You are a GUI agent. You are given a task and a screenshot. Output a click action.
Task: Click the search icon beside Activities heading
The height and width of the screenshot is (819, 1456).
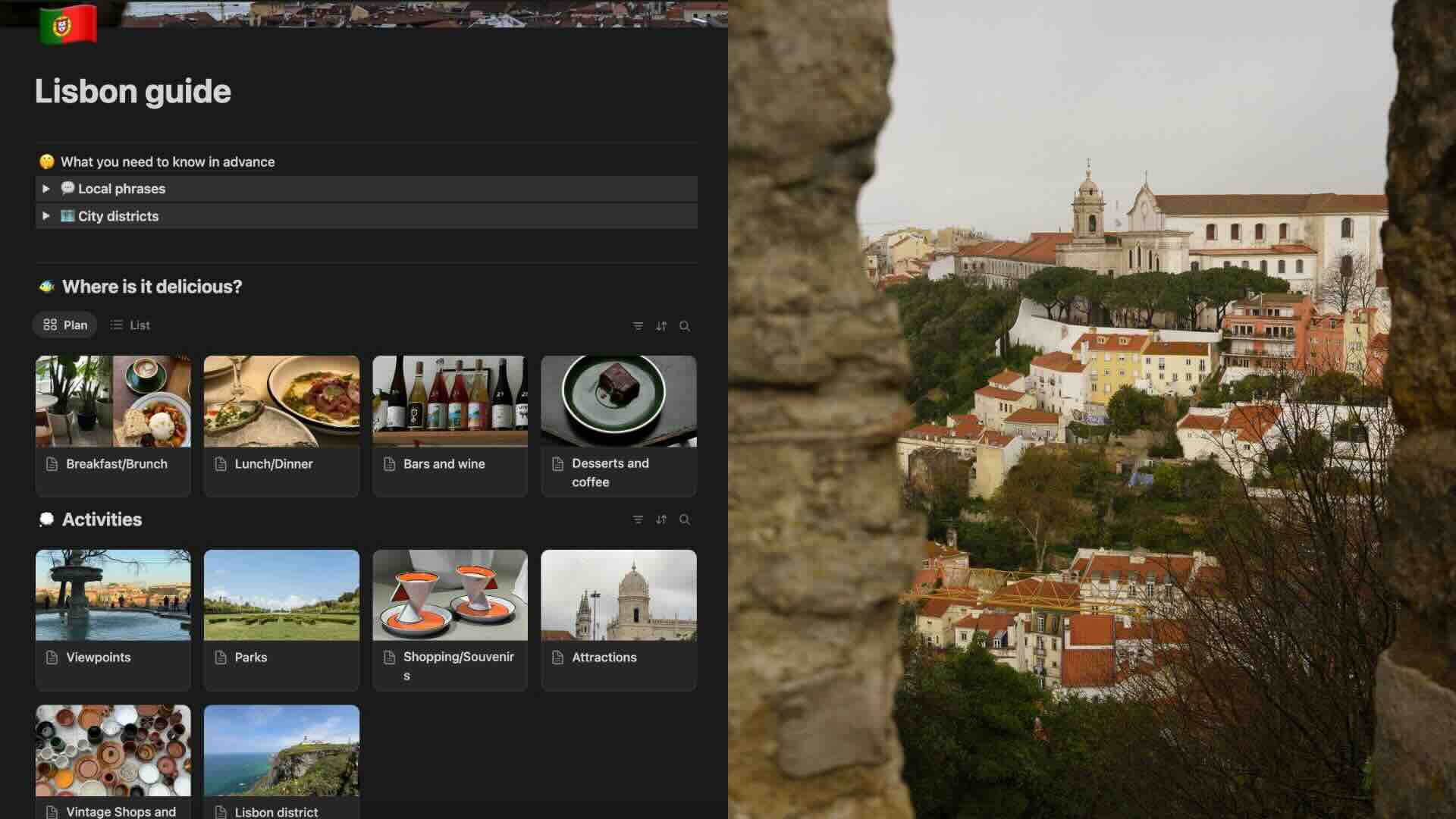685,519
